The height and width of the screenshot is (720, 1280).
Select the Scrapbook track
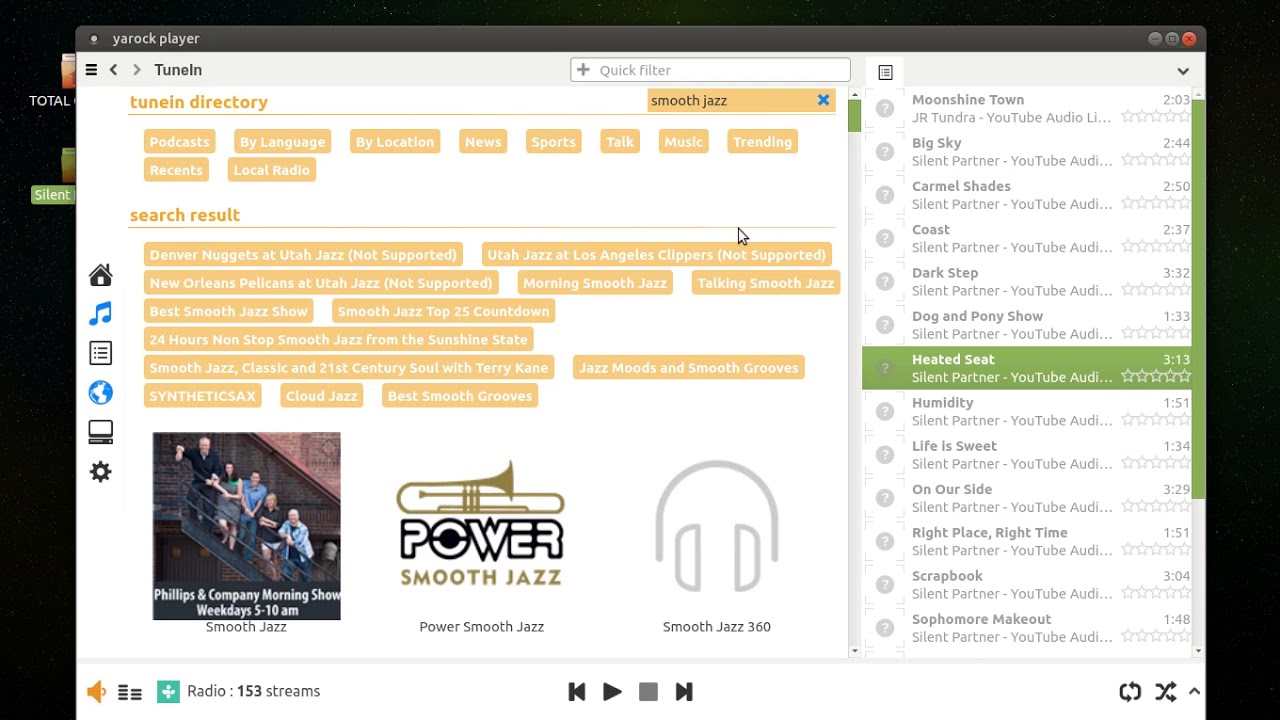[x=1027, y=584]
